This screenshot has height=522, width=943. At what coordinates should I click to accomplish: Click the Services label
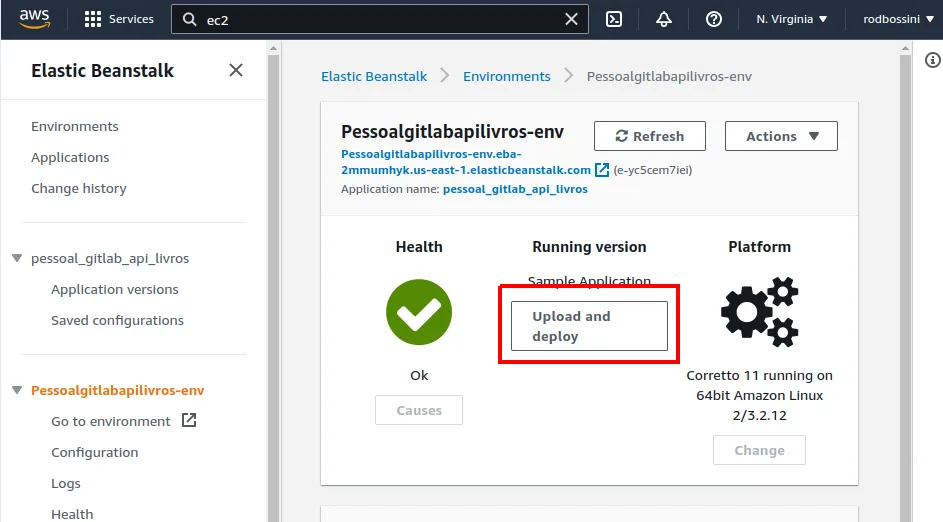point(131,19)
